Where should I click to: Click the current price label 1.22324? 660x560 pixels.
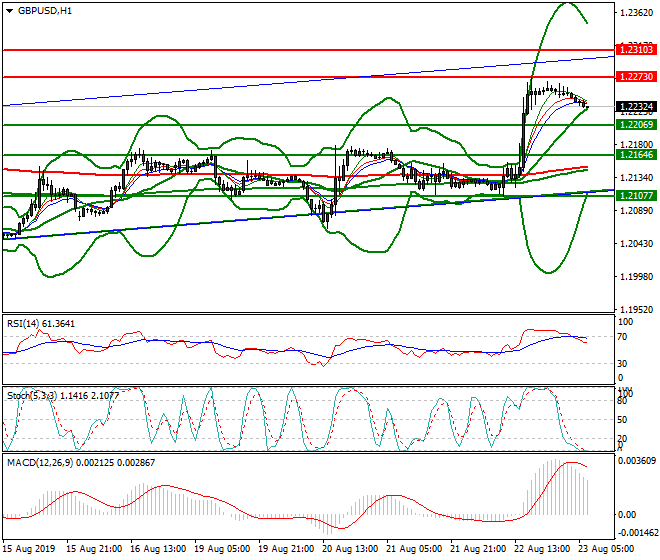click(636, 107)
